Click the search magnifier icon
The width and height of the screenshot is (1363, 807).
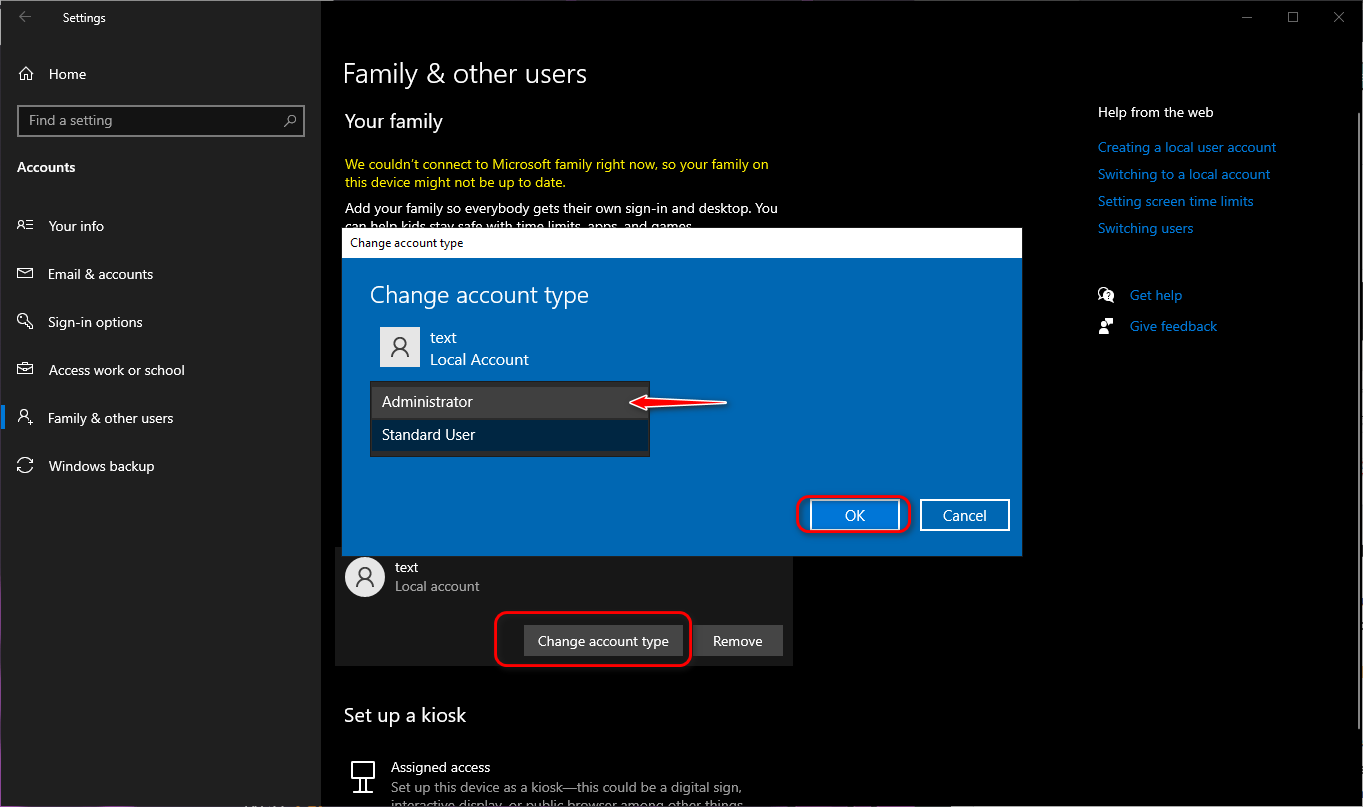click(x=290, y=121)
